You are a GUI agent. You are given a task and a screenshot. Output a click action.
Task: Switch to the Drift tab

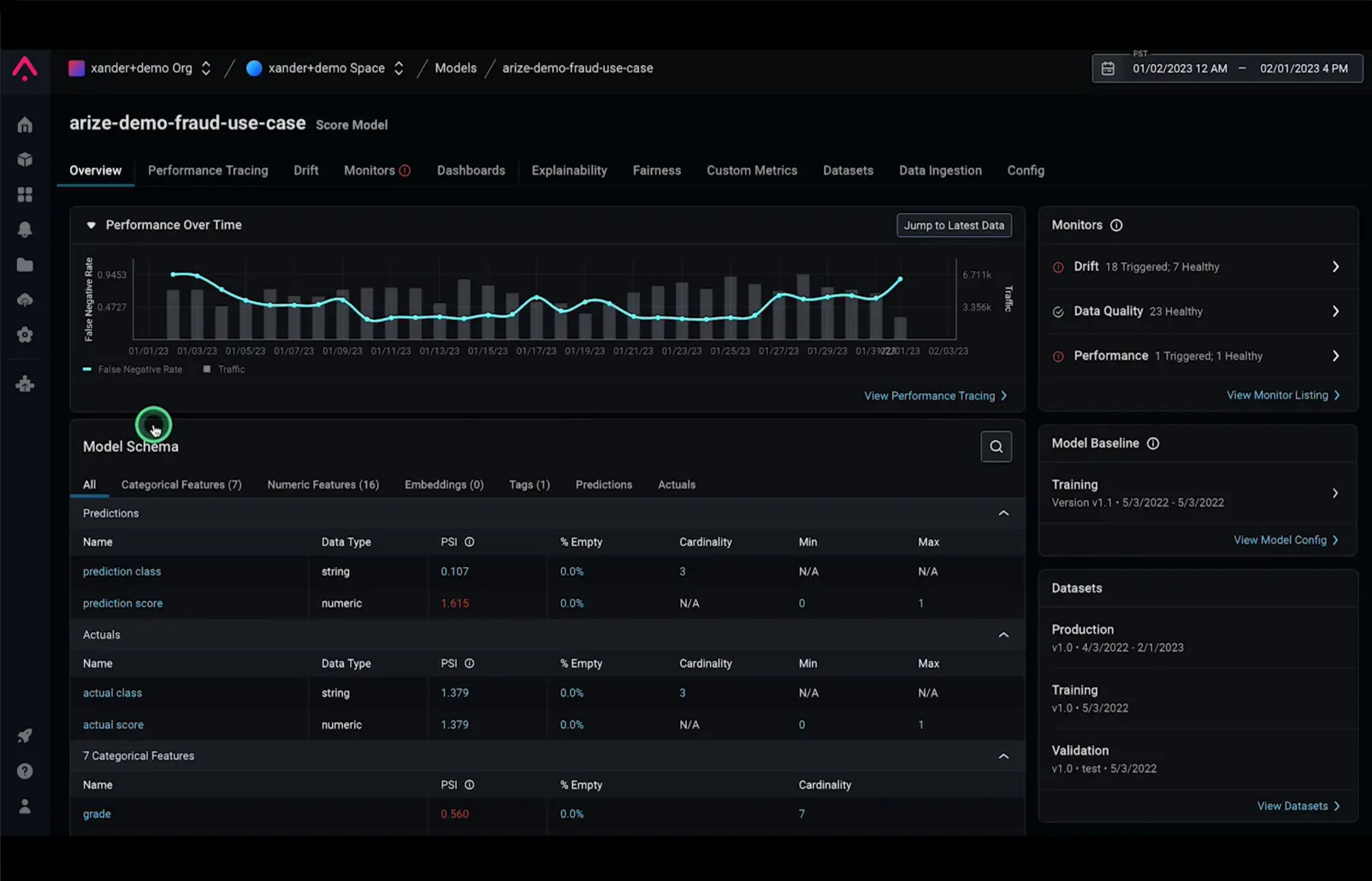[x=306, y=170]
